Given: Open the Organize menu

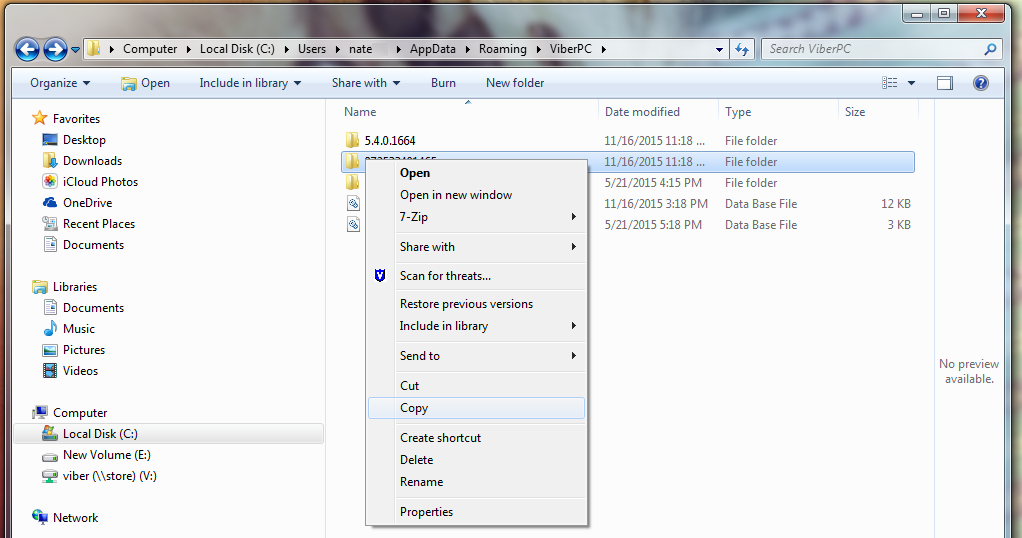Looking at the screenshot, I should point(60,83).
